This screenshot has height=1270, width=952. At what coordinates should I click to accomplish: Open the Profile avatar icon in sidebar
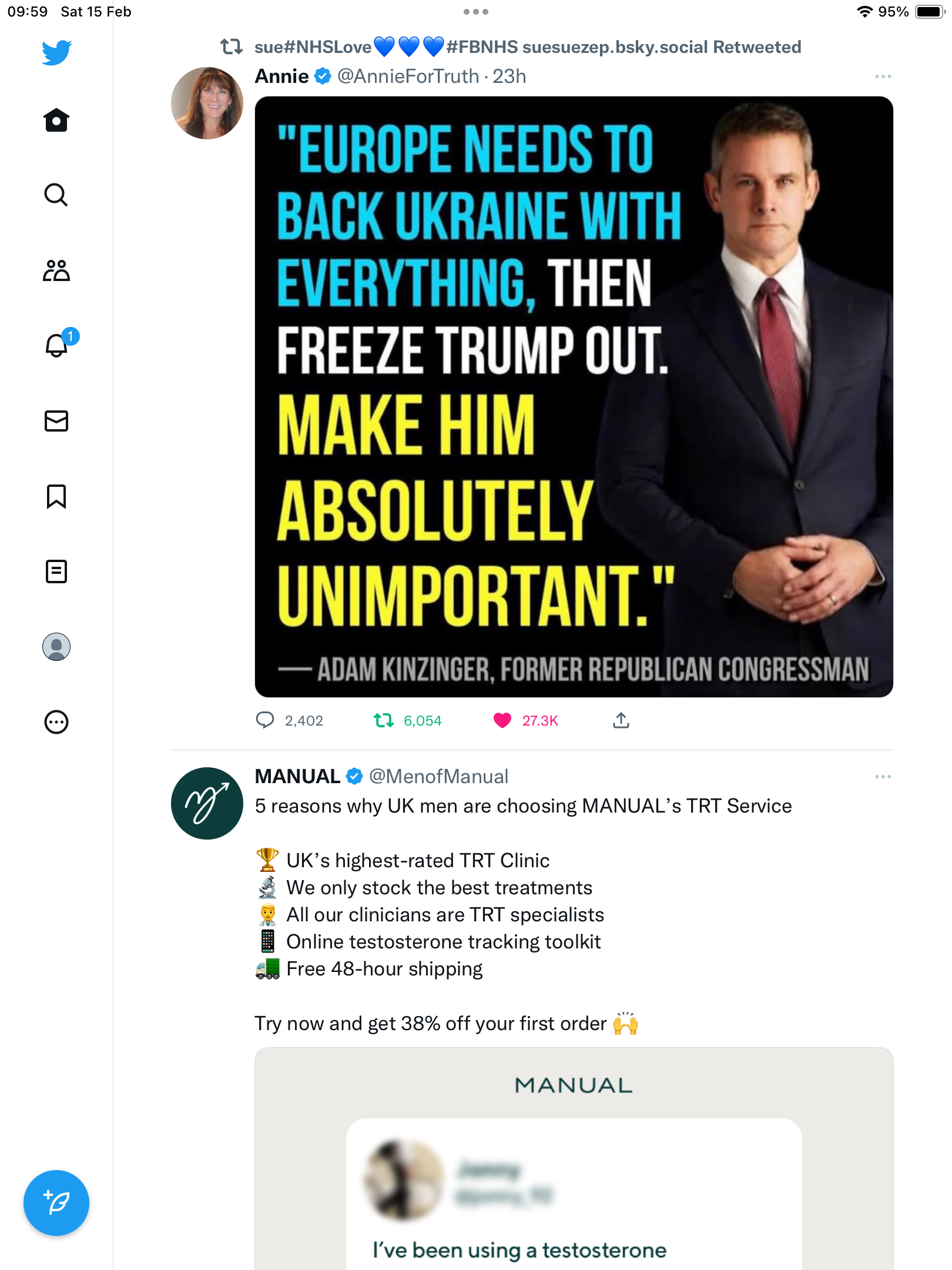[56, 647]
